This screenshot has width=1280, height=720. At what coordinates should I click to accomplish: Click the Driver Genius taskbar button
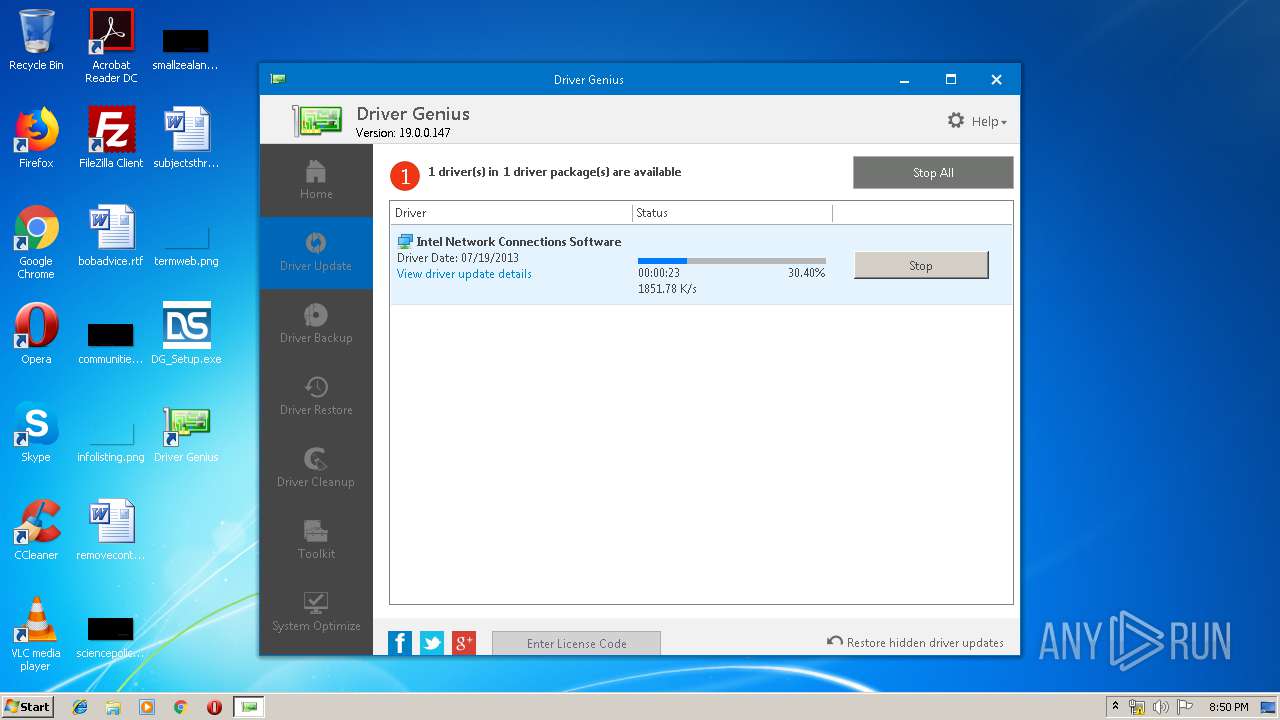[x=249, y=707]
